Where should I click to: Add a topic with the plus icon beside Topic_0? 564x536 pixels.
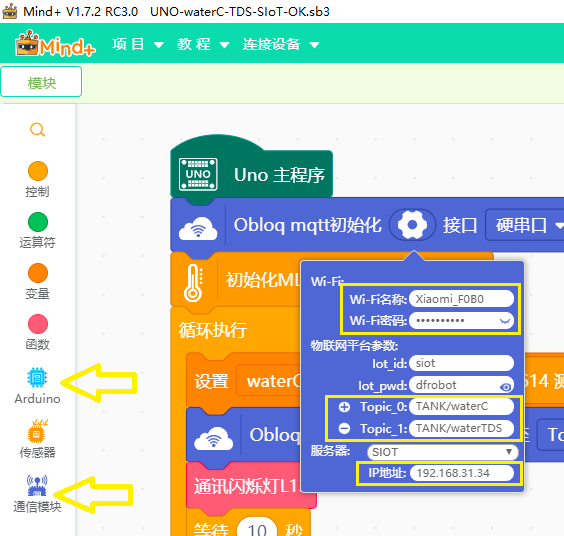pyautogui.click(x=344, y=407)
